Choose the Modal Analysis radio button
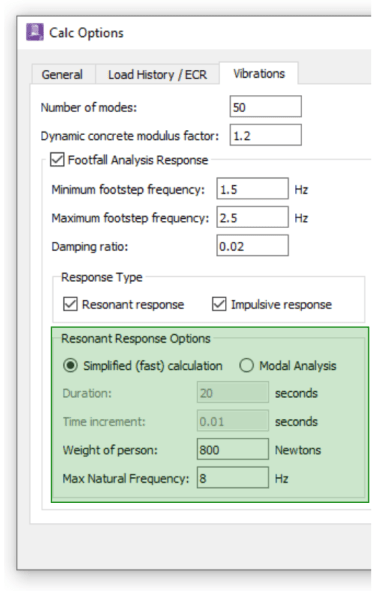 pos(246,366)
